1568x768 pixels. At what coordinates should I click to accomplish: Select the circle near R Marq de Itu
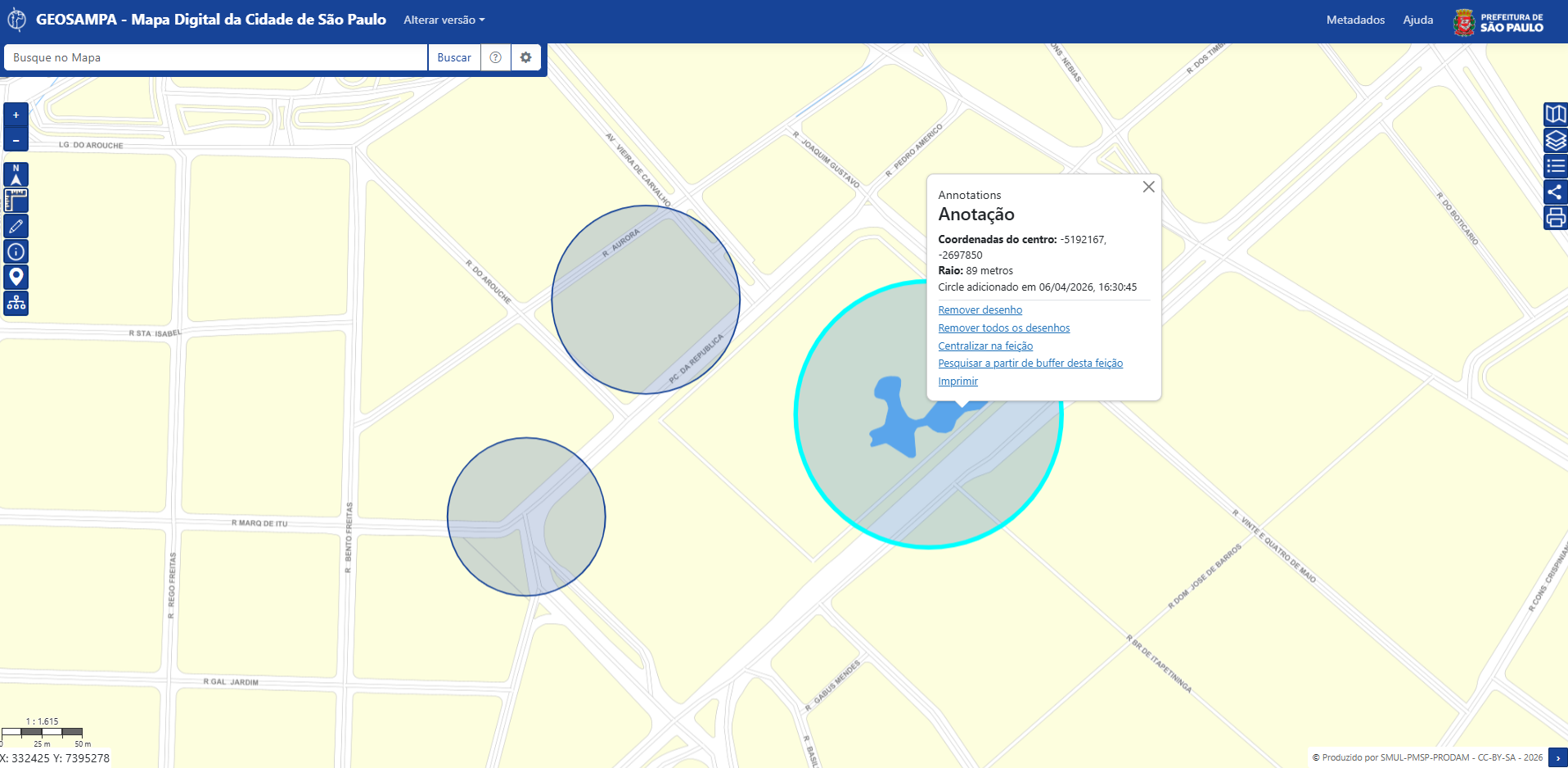pos(526,517)
